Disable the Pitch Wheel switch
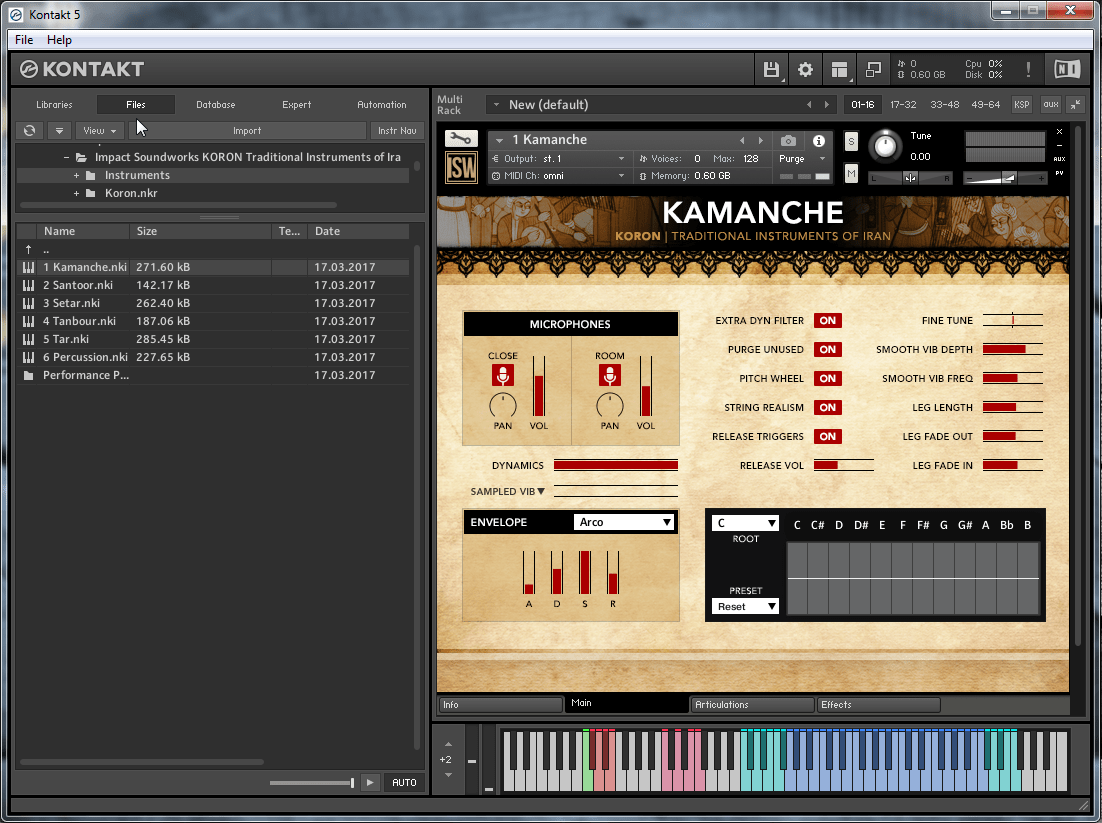Screen dimensions: 1102x823 point(827,378)
